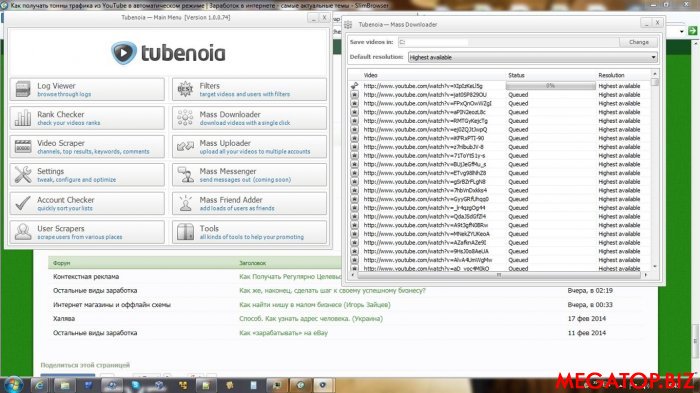
Task: Open Tools panel icon
Action: [185, 232]
